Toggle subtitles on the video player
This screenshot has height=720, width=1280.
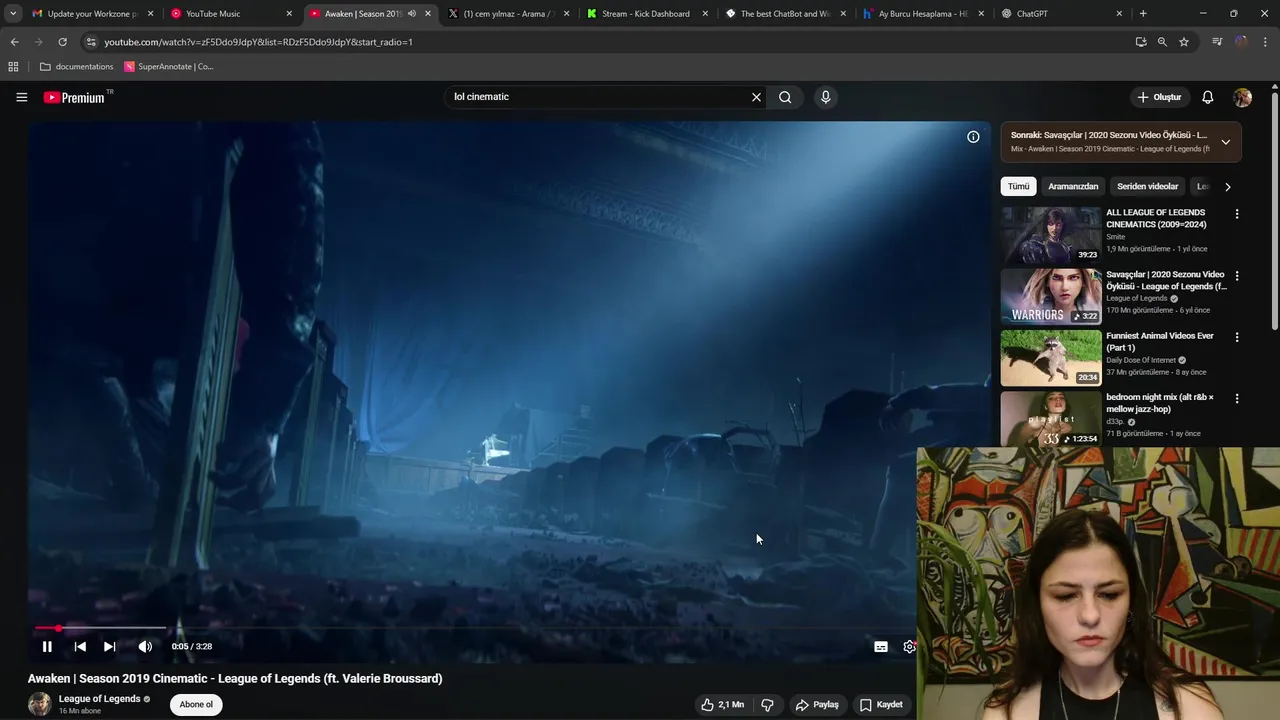[x=881, y=646]
